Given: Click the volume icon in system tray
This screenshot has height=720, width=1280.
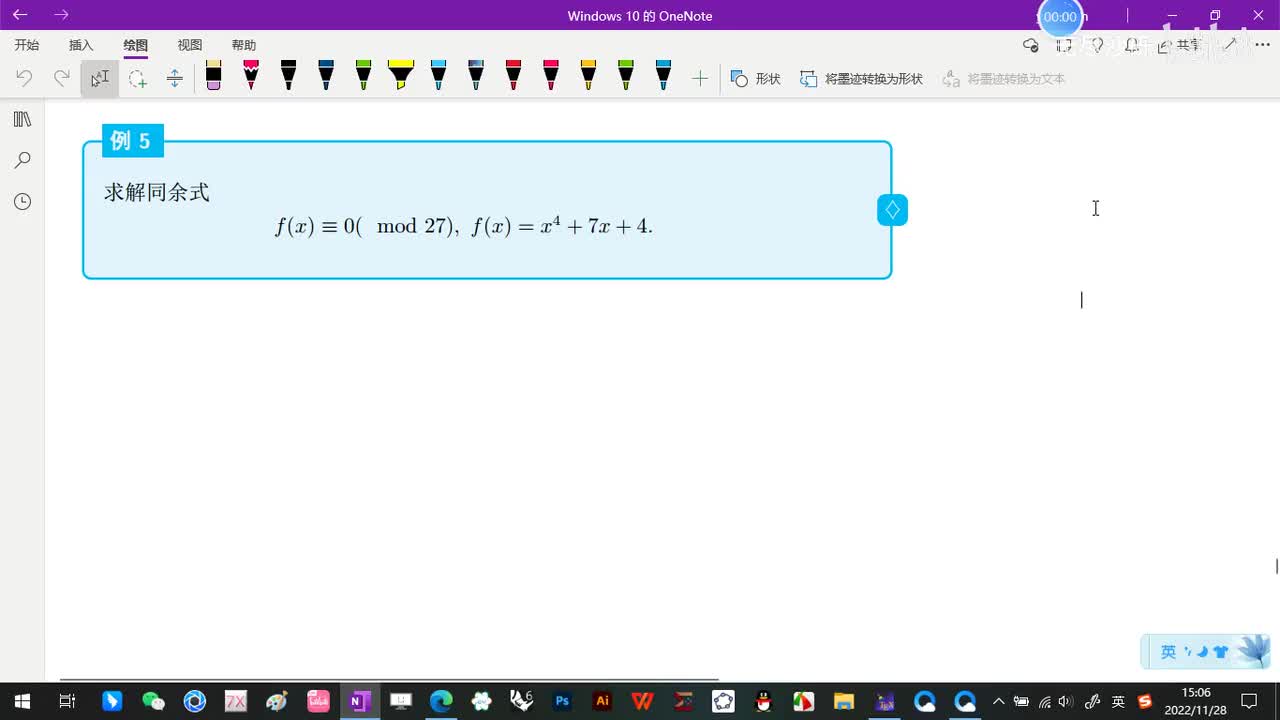Looking at the screenshot, I should (1066, 701).
